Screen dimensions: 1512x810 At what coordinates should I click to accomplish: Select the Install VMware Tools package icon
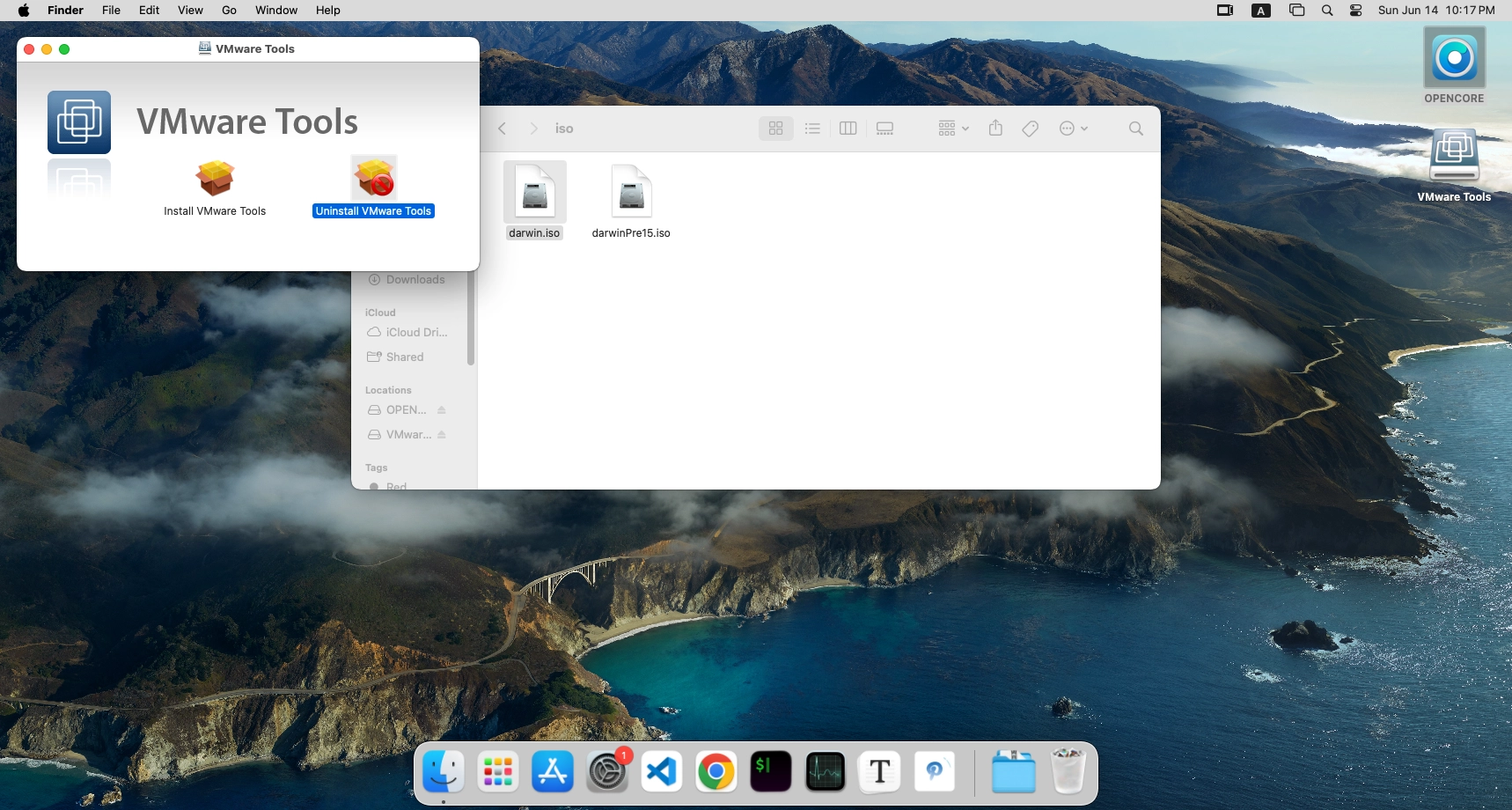[x=215, y=179]
